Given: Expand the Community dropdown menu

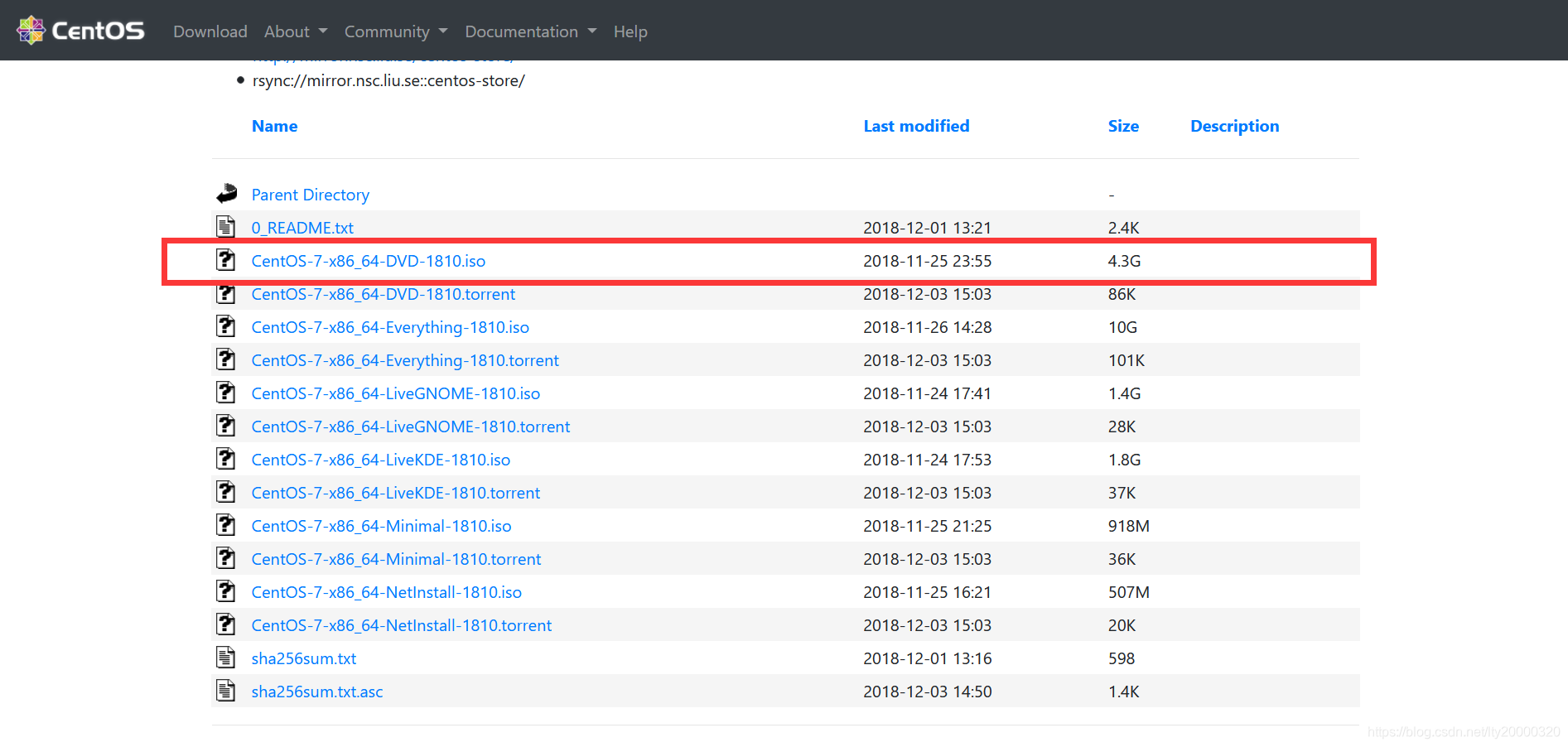Looking at the screenshot, I should [x=396, y=31].
